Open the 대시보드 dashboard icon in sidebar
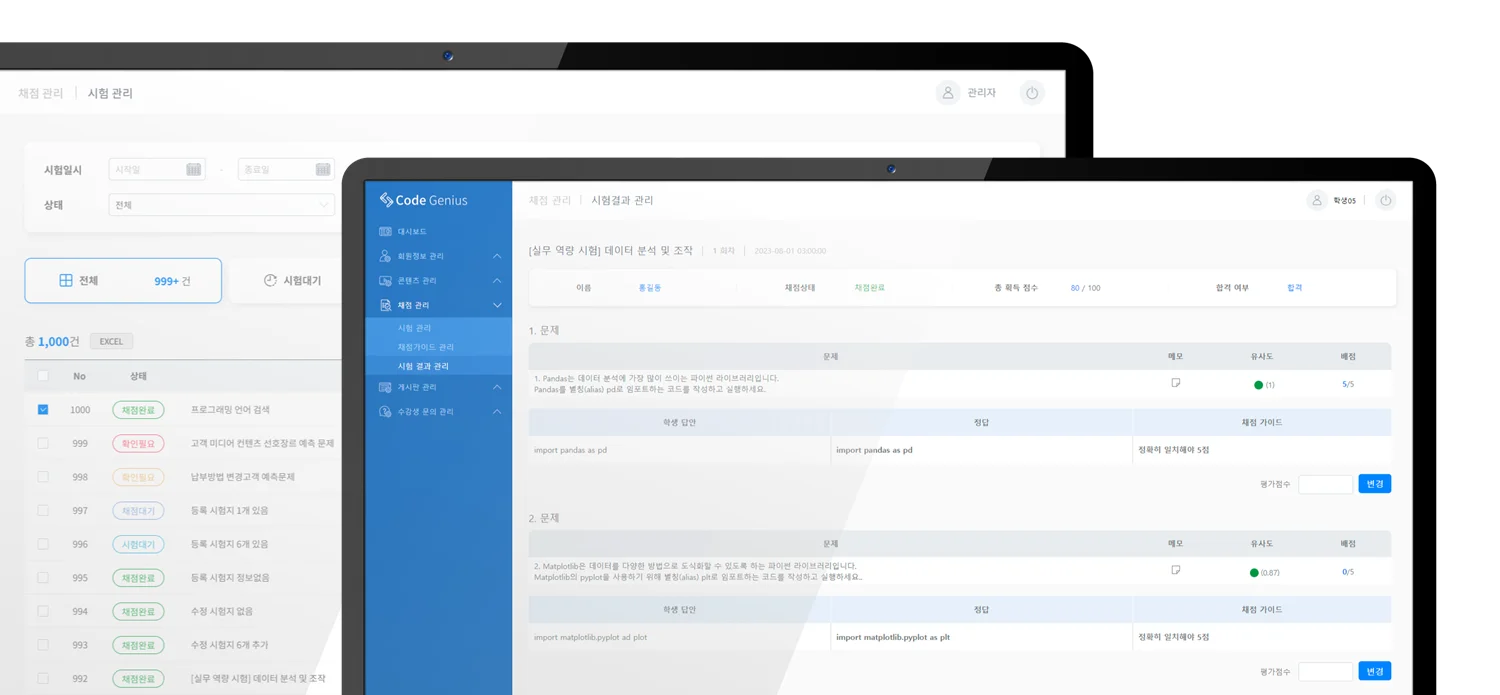This screenshot has width=1500, height=695. tap(385, 232)
